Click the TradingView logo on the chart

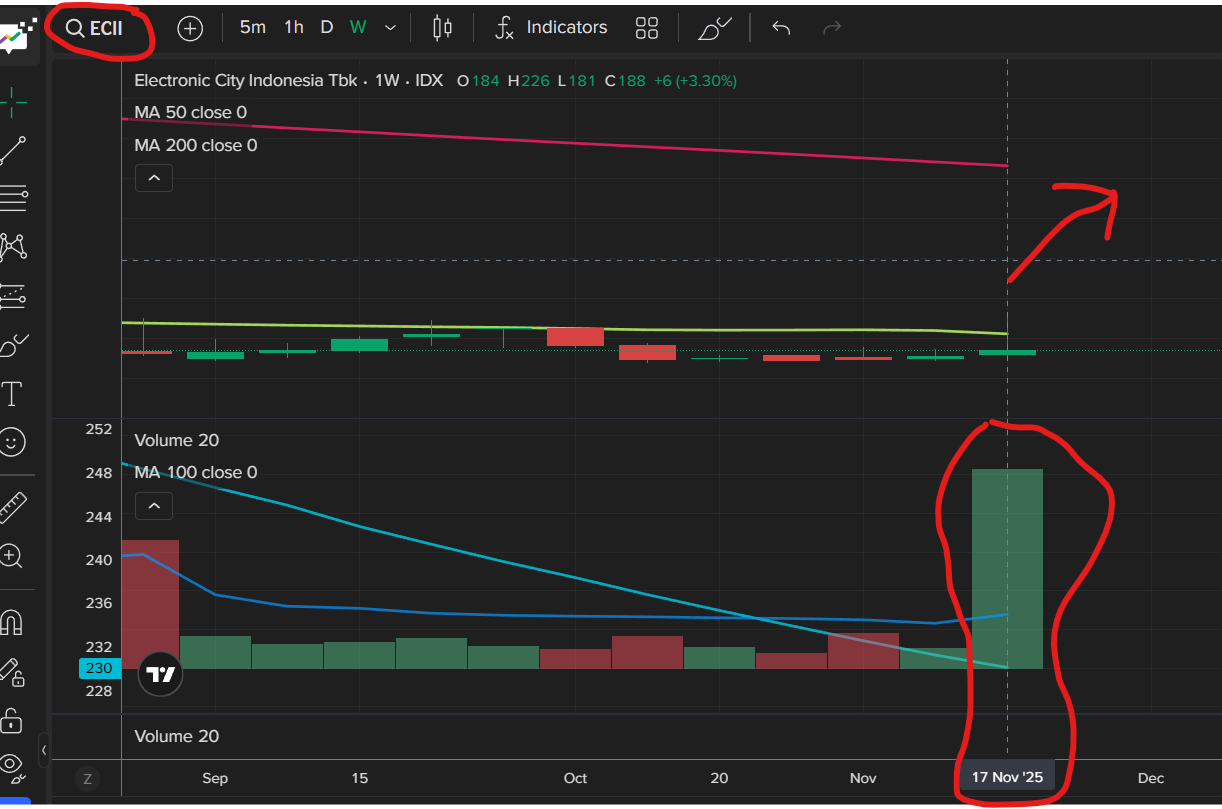(x=160, y=674)
